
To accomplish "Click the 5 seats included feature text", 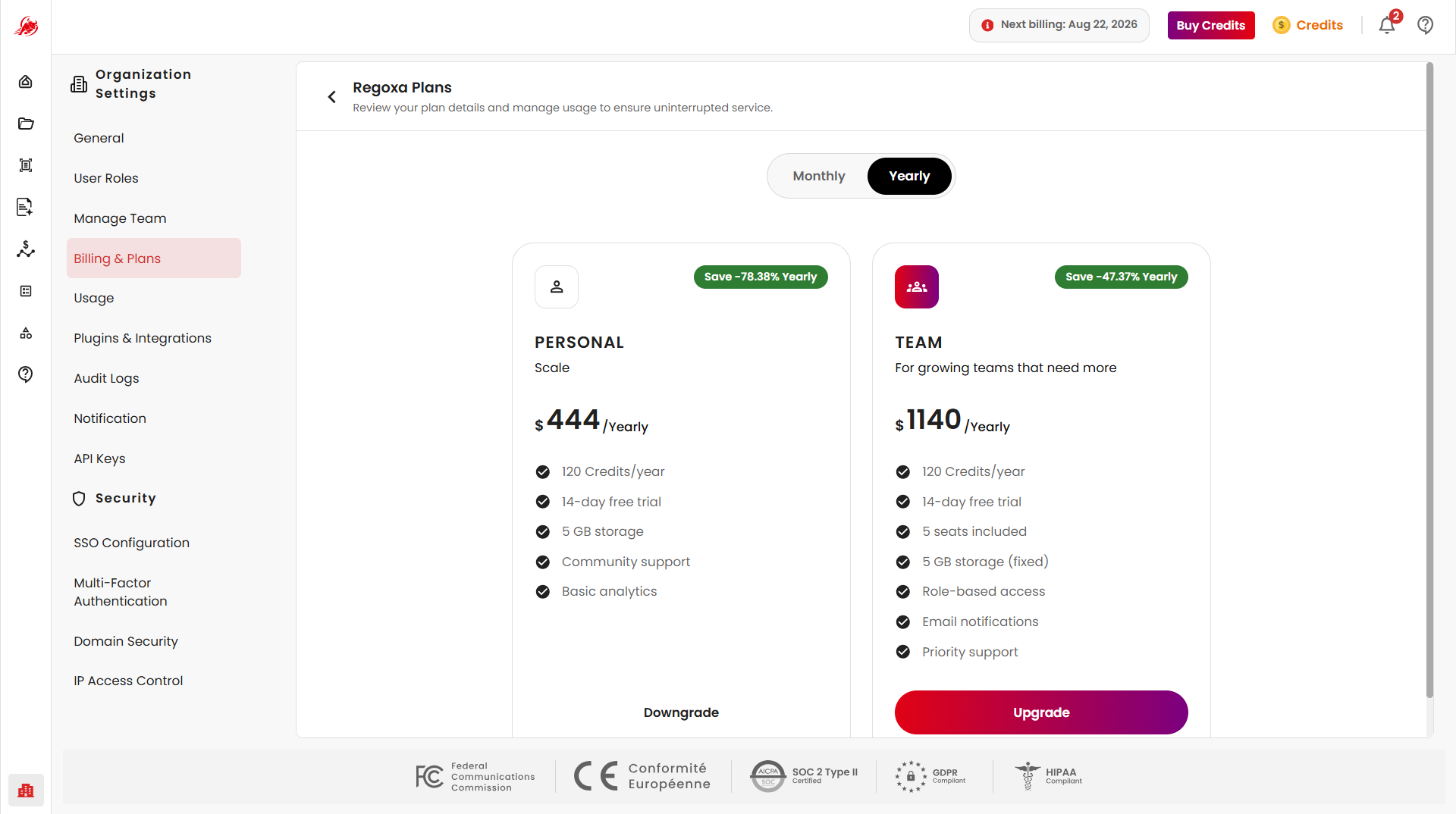I will pos(974,531).
